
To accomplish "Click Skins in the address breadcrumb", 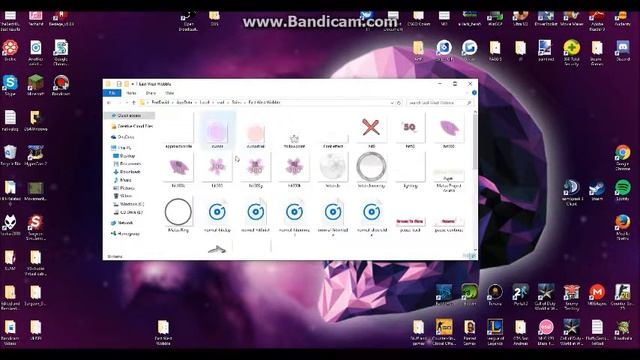I will [236, 102].
